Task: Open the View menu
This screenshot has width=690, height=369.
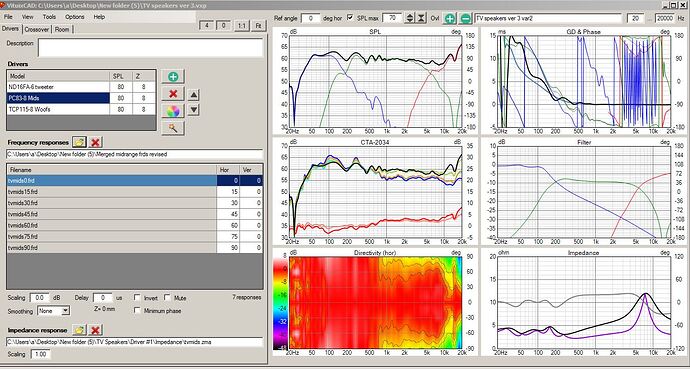Action: pyautogui.click(x=27, y=17)
